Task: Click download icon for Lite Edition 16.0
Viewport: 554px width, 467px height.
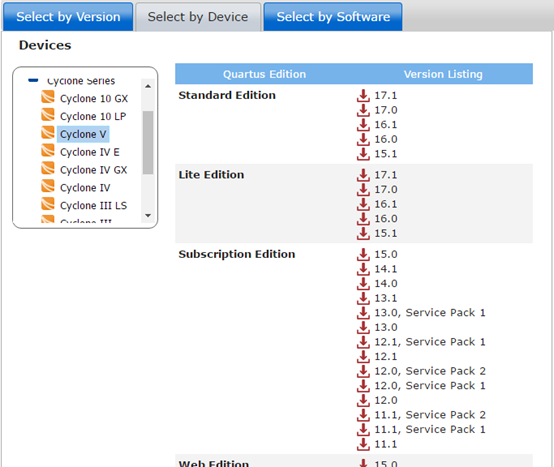Action: click(363, 219)
